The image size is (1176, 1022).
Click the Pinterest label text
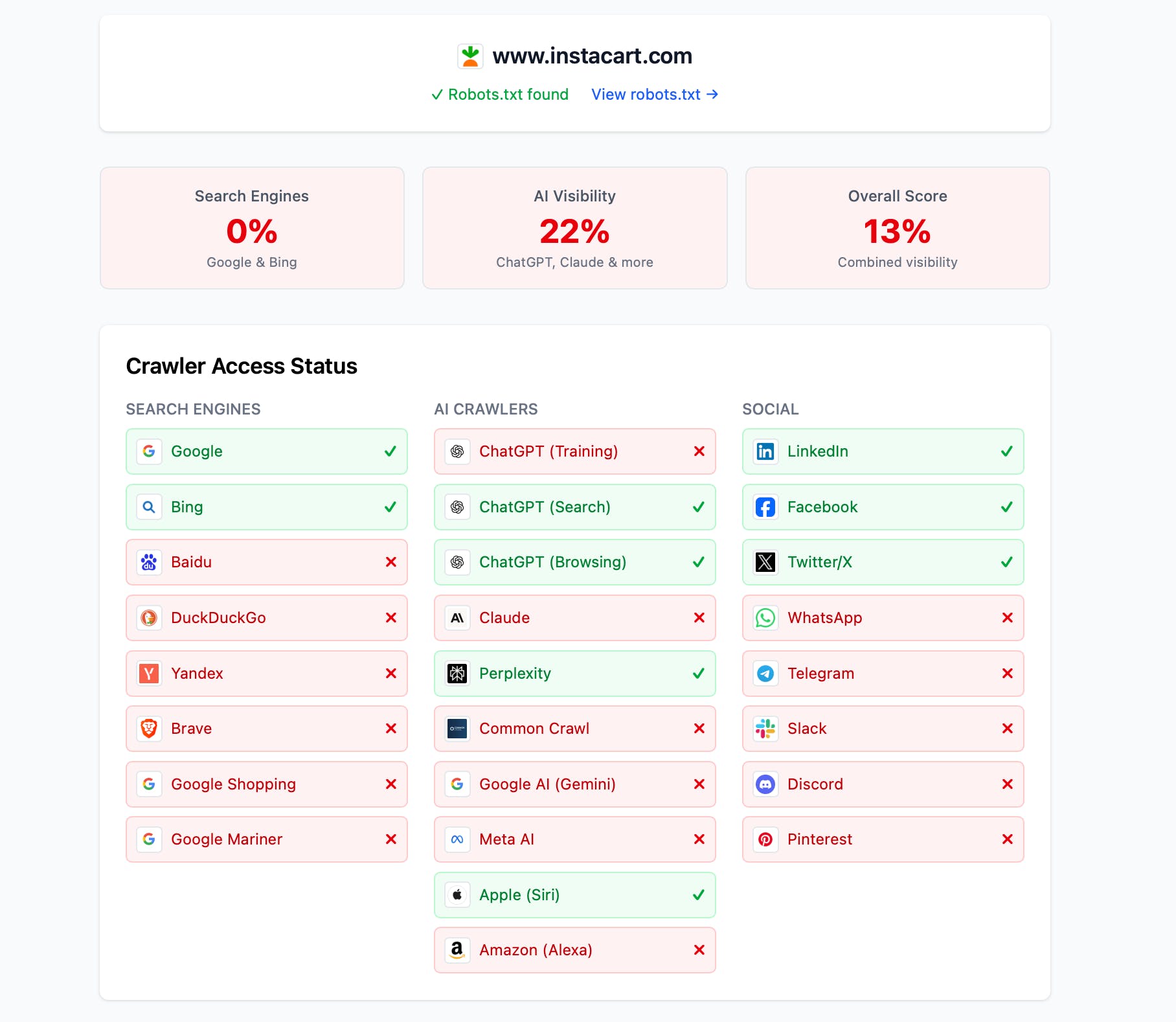click(x=820, y=839)
